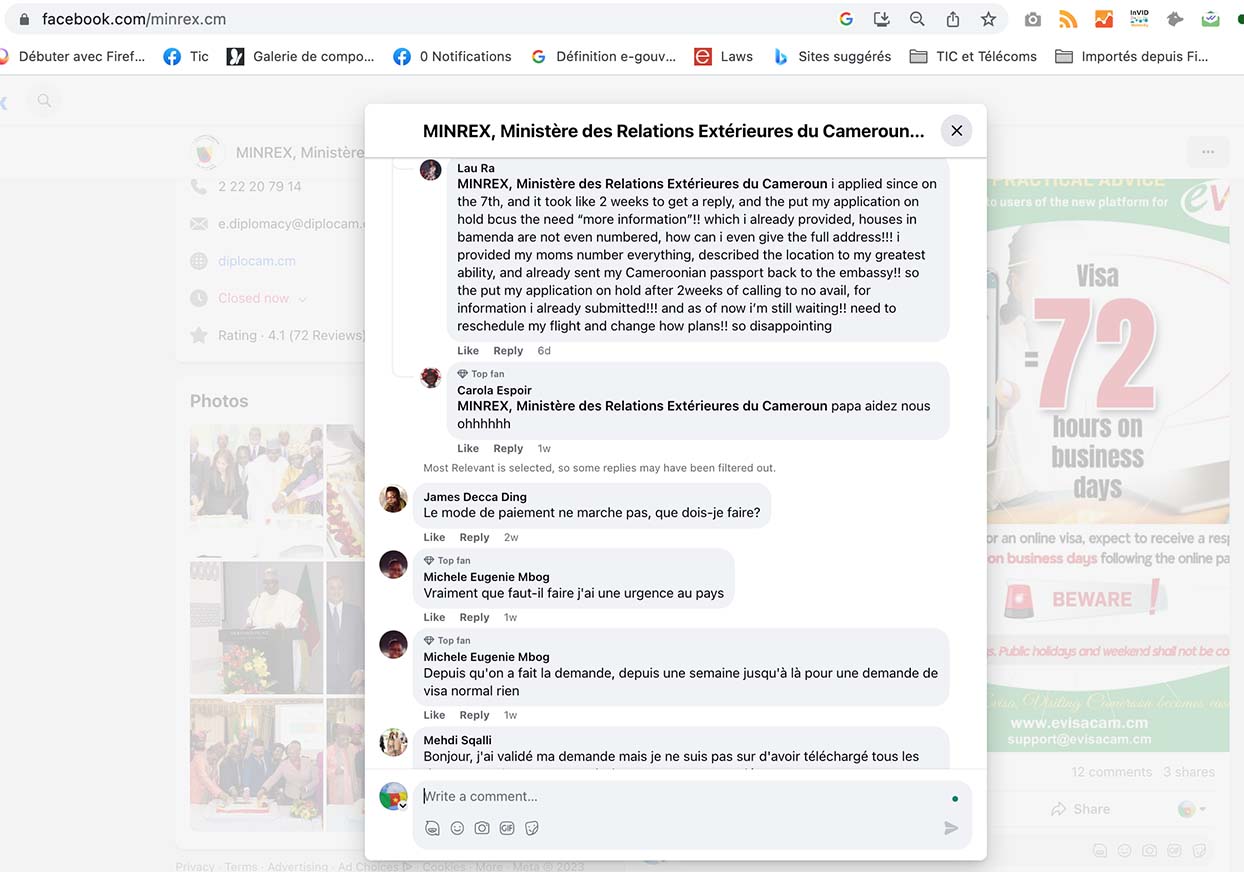This screenshot has height=872, width=1244.
Task: Open the RSS feed extension
Action: (x=1068, y=19)
